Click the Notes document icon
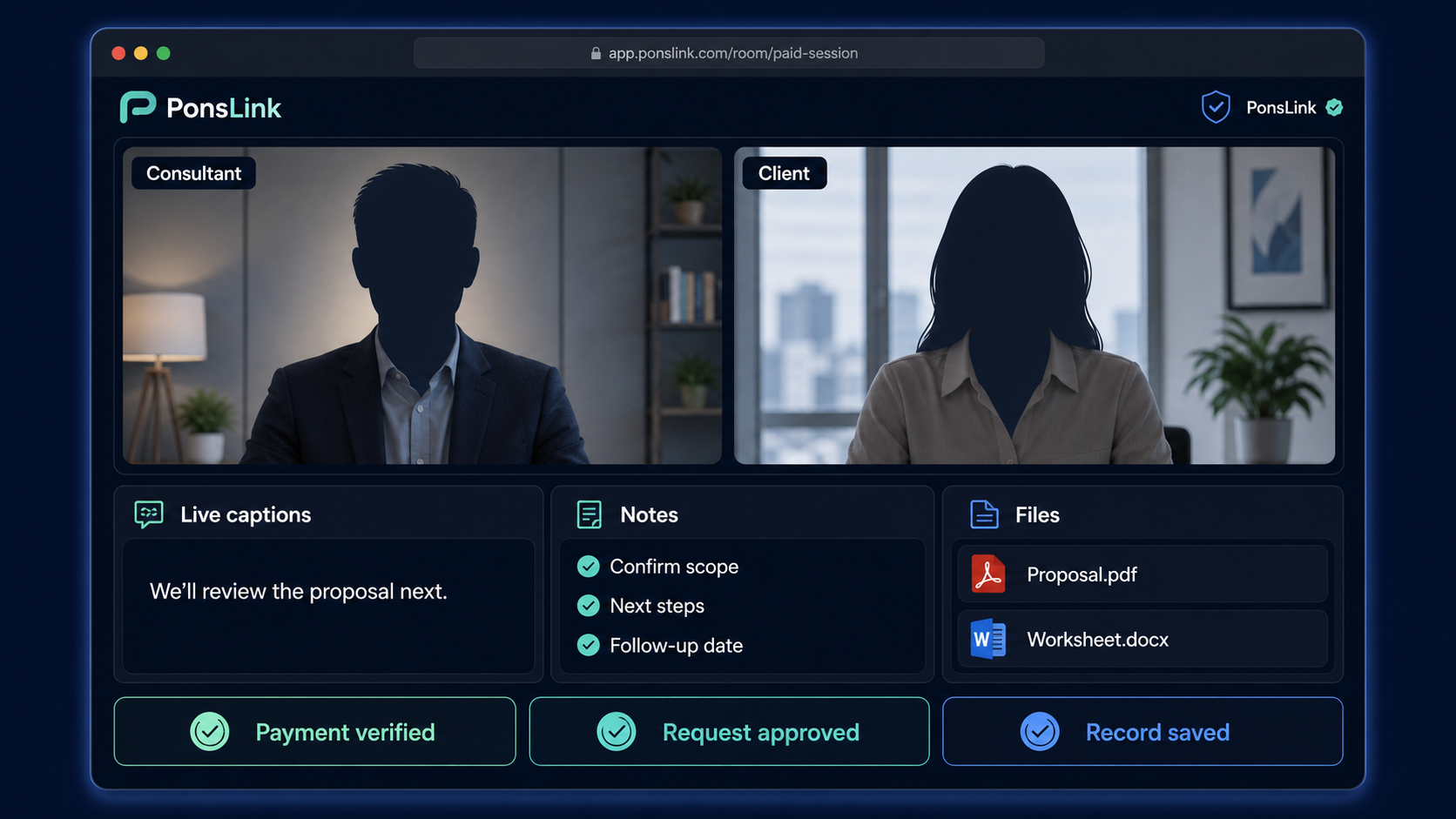Screen dimensions: 1456x819 (x=590, y=514)
